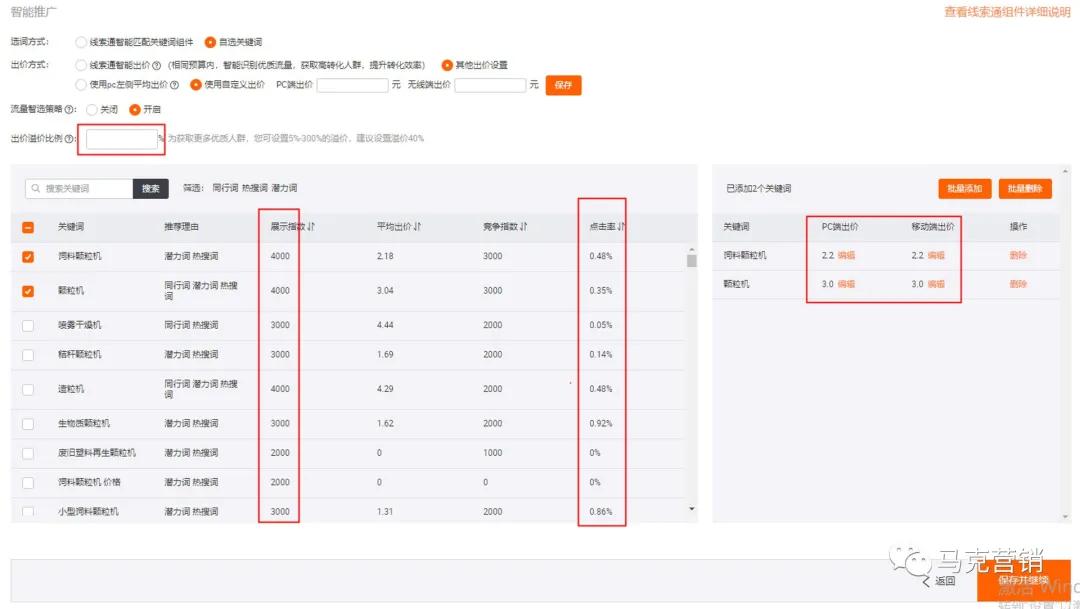Screen dimensions: 1080x609
Task: Click the 批量添加 button
Action: point(963,188)
